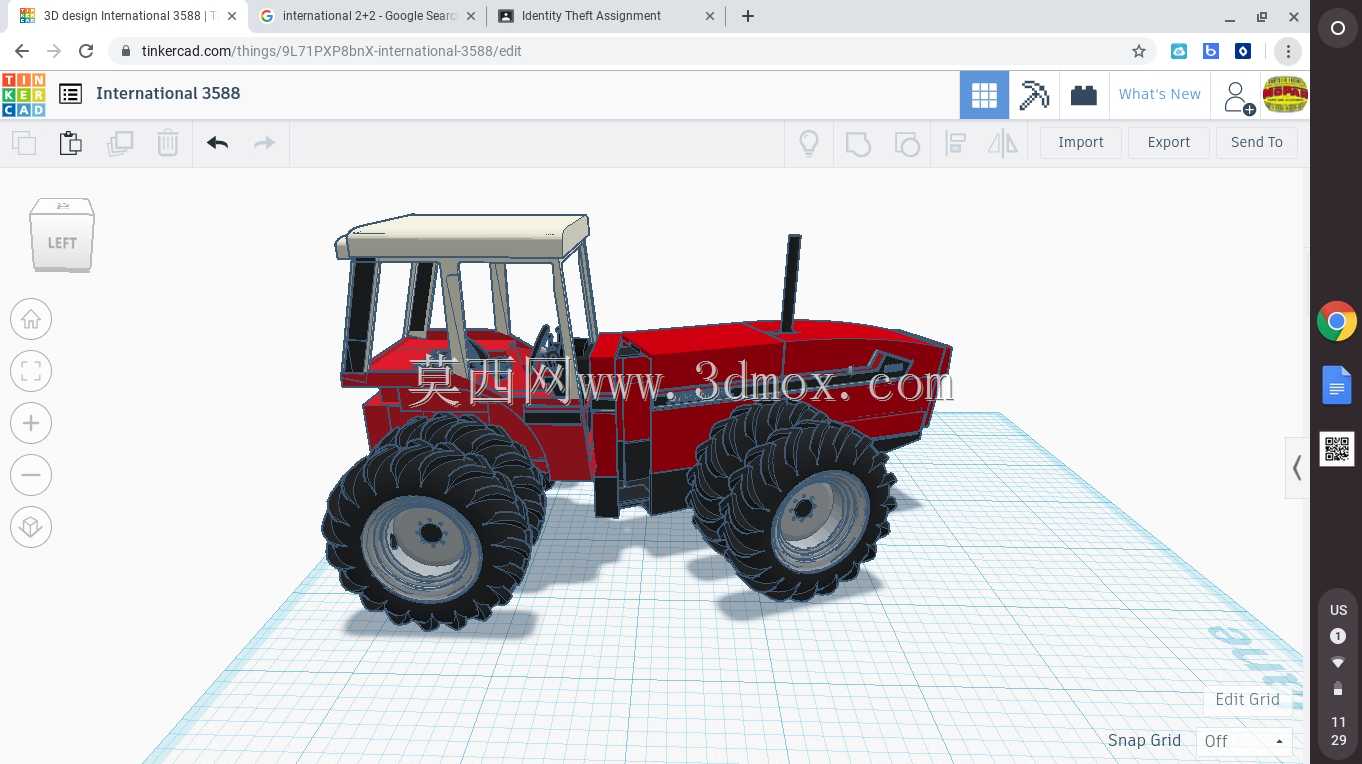Click the LEFT face of view cube
Screen dimensions: 1362x764
click(62, 241)
